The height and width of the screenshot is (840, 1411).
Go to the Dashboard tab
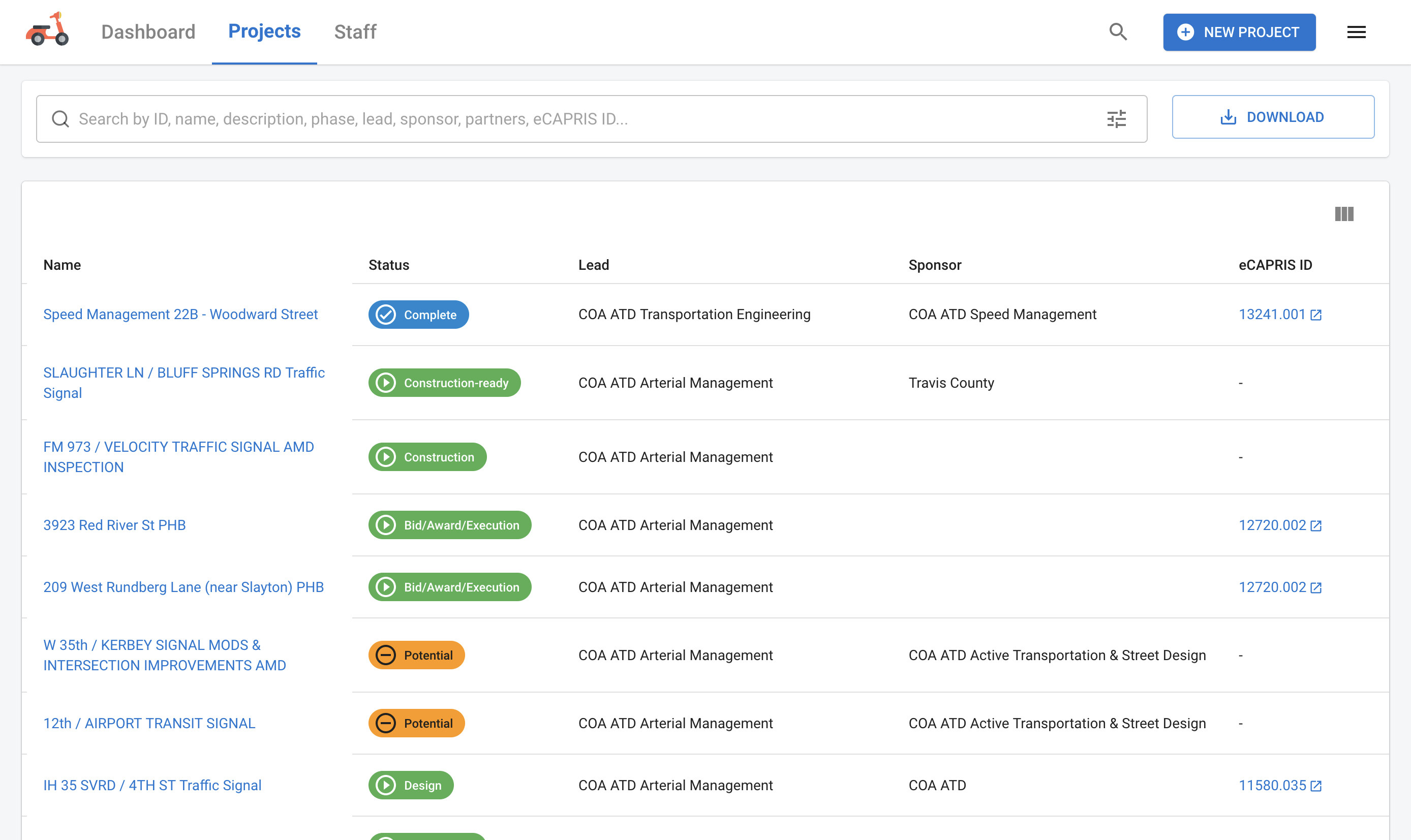pyautogui.click(x=148, y=32)
